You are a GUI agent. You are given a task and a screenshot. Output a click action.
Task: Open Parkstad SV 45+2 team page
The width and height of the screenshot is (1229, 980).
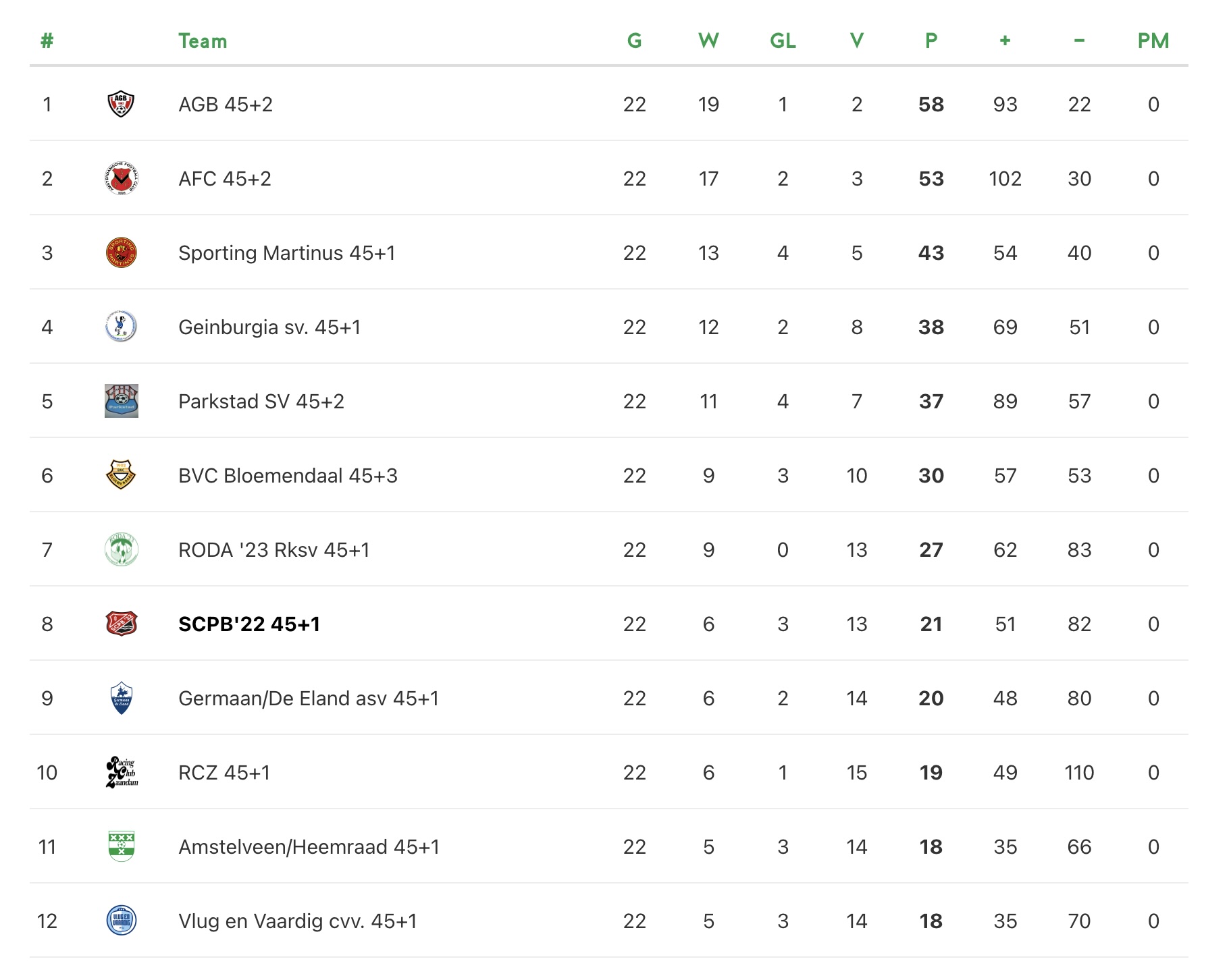[261, 402]
